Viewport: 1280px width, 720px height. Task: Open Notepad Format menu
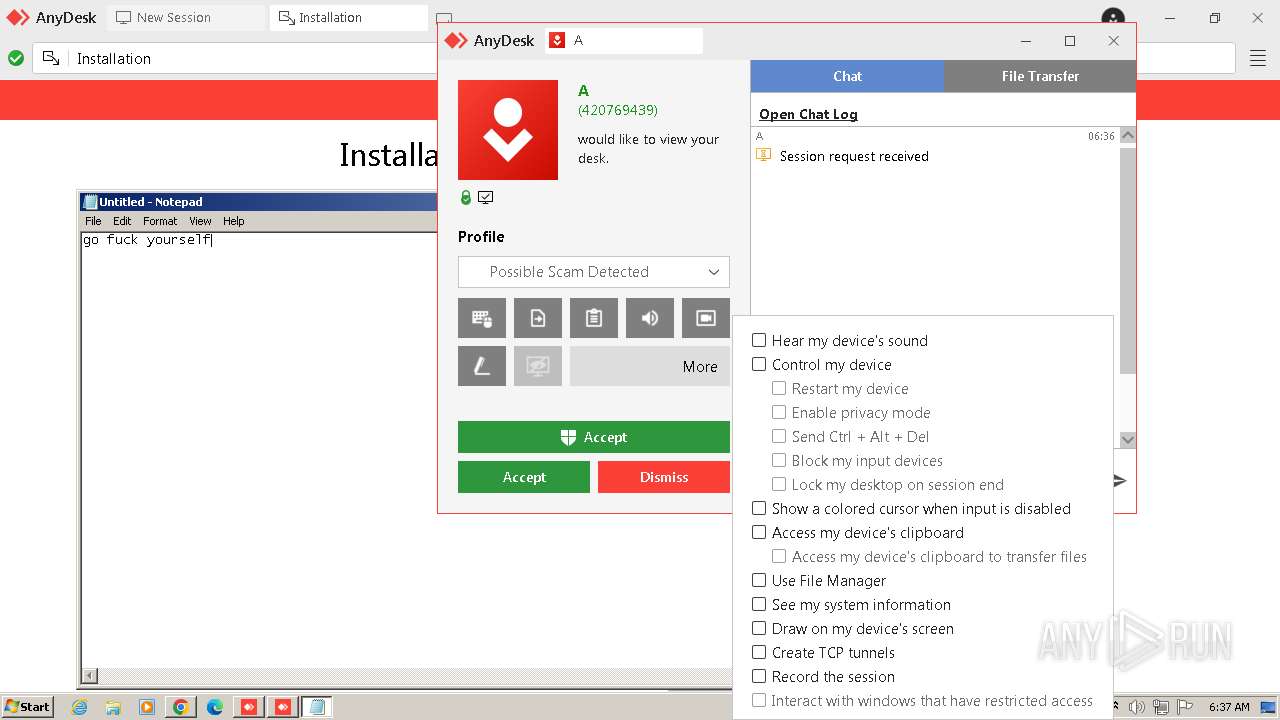160,221
